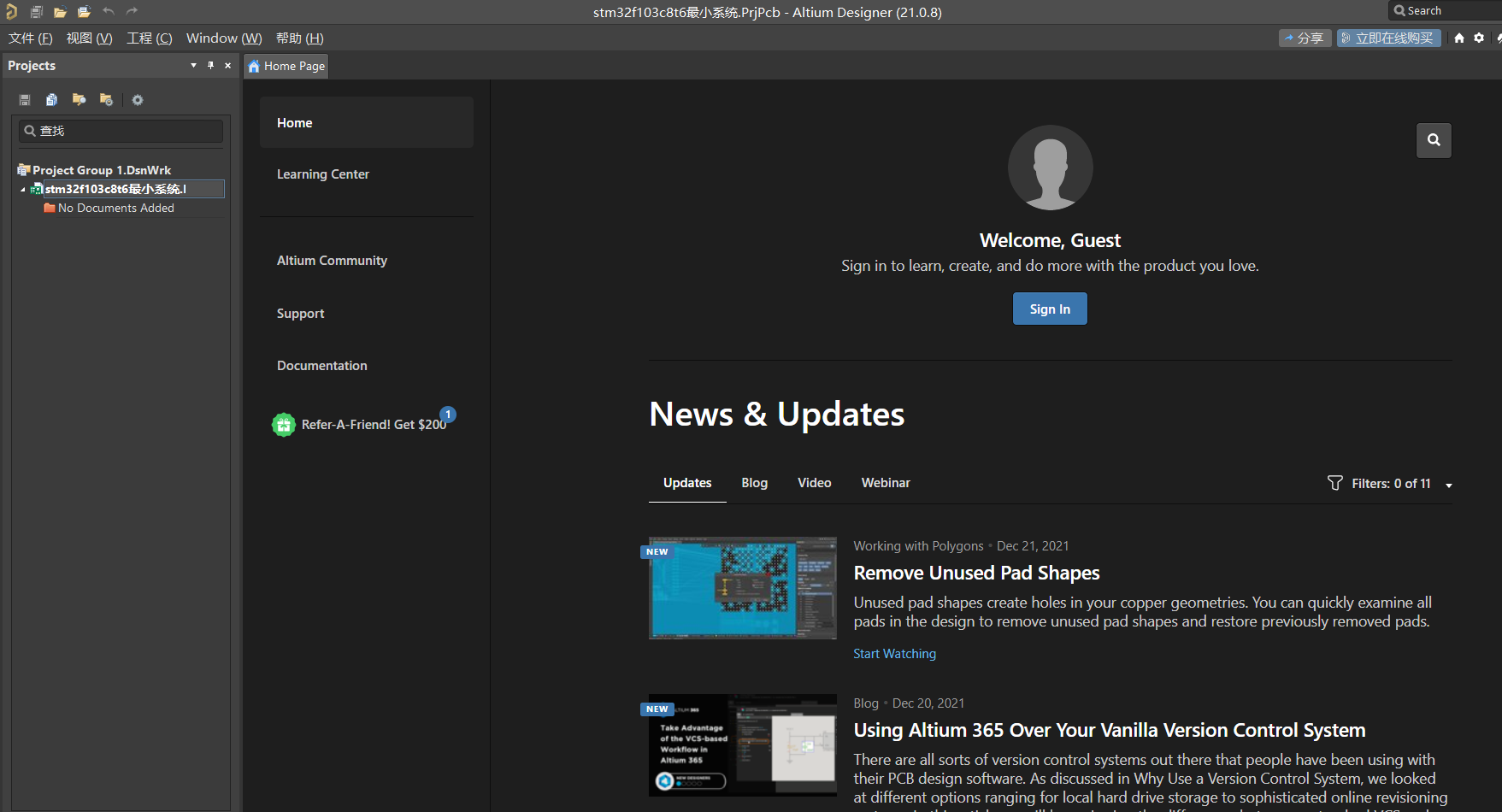This screenshot has height=812, width=1502.
Task: Click the Start Watching link
Action: 894,654
